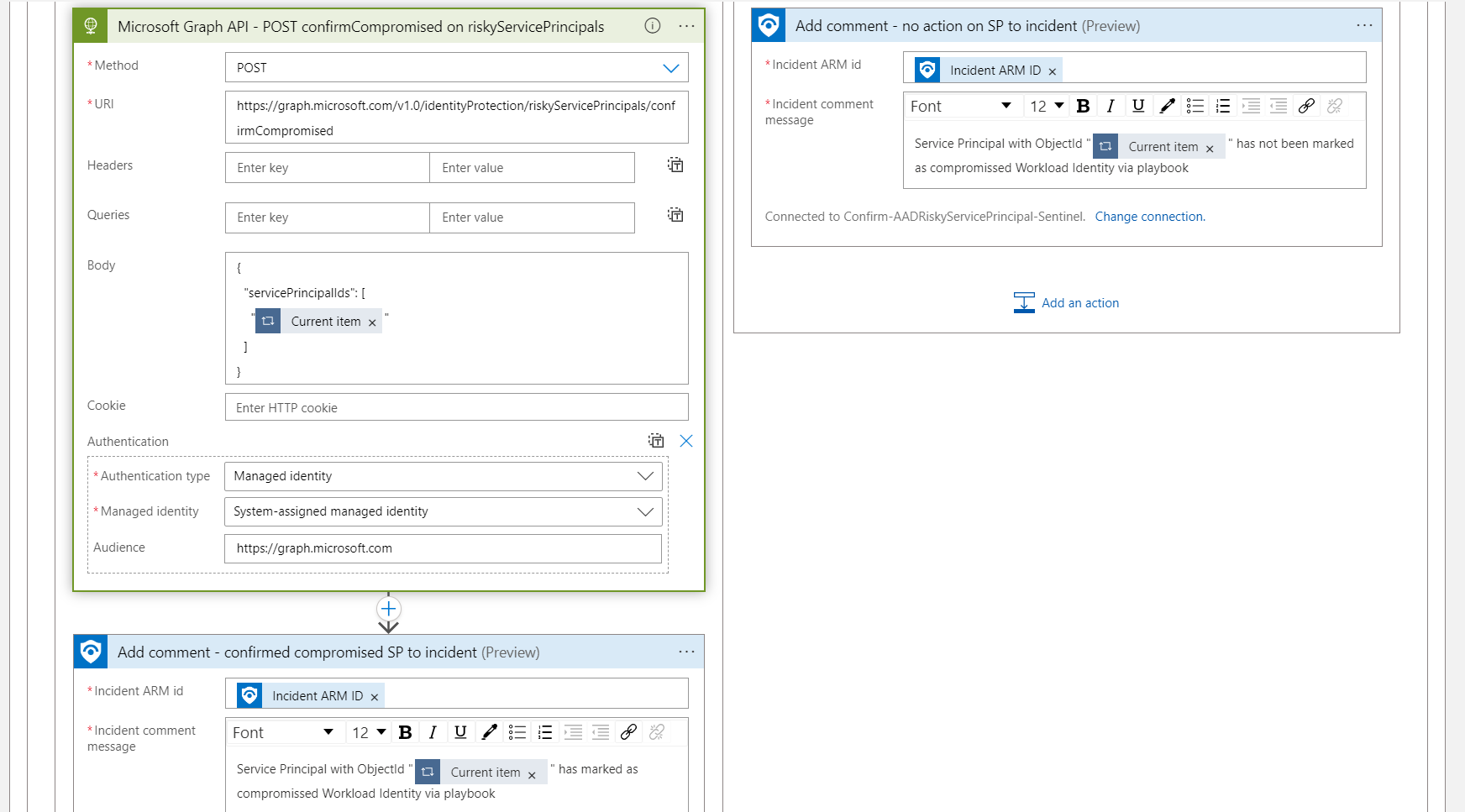Open more options for no action comment card
Screen dimensions: 1465x812
pyautogui.click(x=1364, y=26)
